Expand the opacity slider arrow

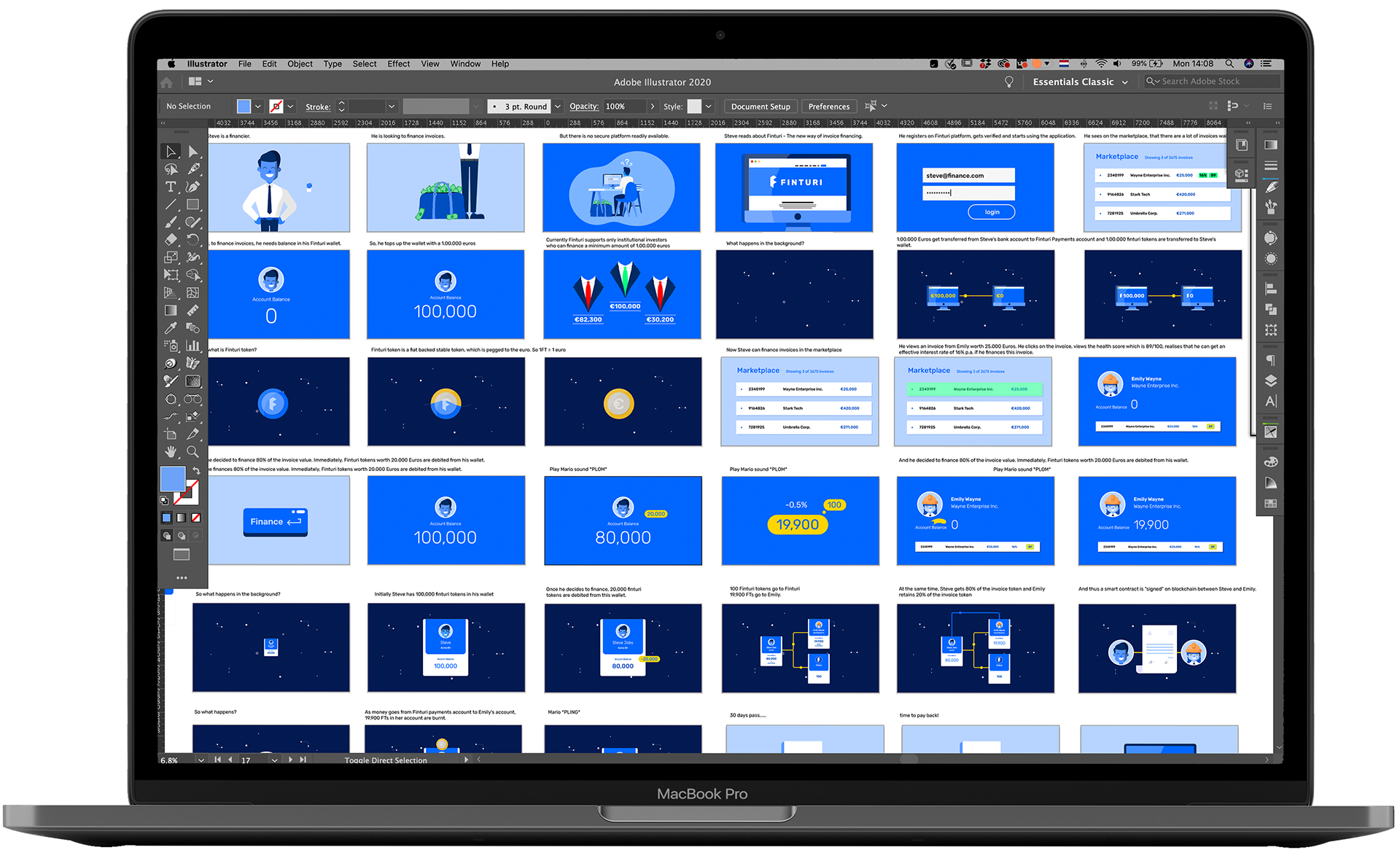click(653, 106)
